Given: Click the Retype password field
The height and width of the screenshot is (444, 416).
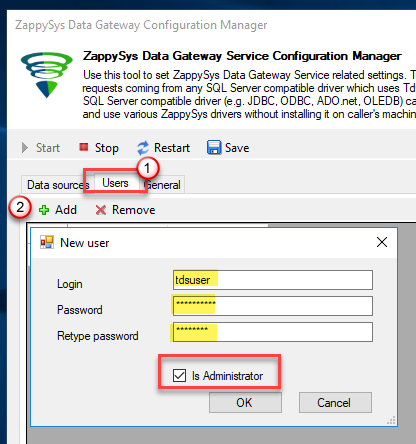Looking at the screenshot, I should [x=273, y=332].
